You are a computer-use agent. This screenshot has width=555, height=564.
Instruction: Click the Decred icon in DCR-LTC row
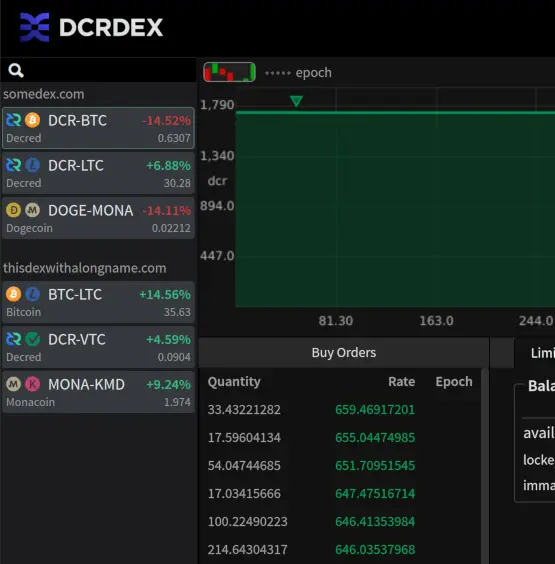(x=13, y=165)
